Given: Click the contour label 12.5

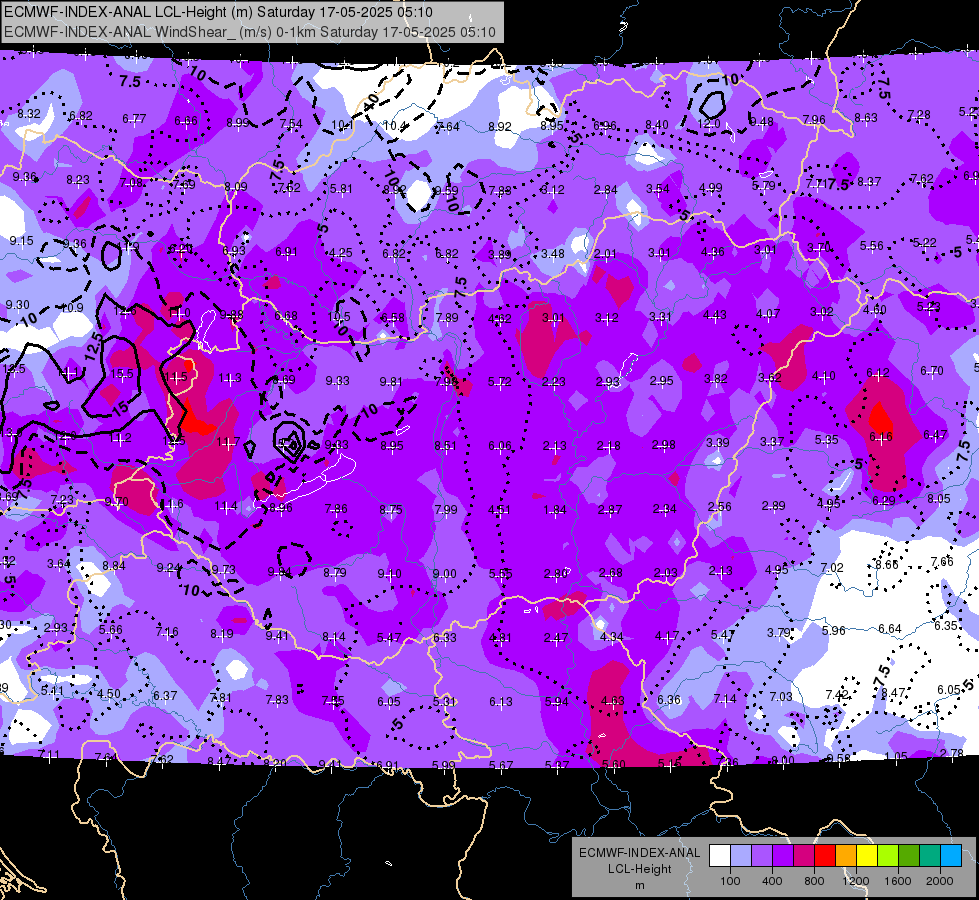Looking at the screenshot, I should [94, 346].
